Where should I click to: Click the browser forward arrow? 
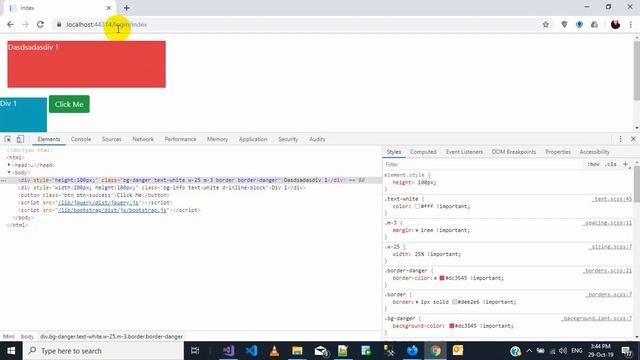pos(25,24)
